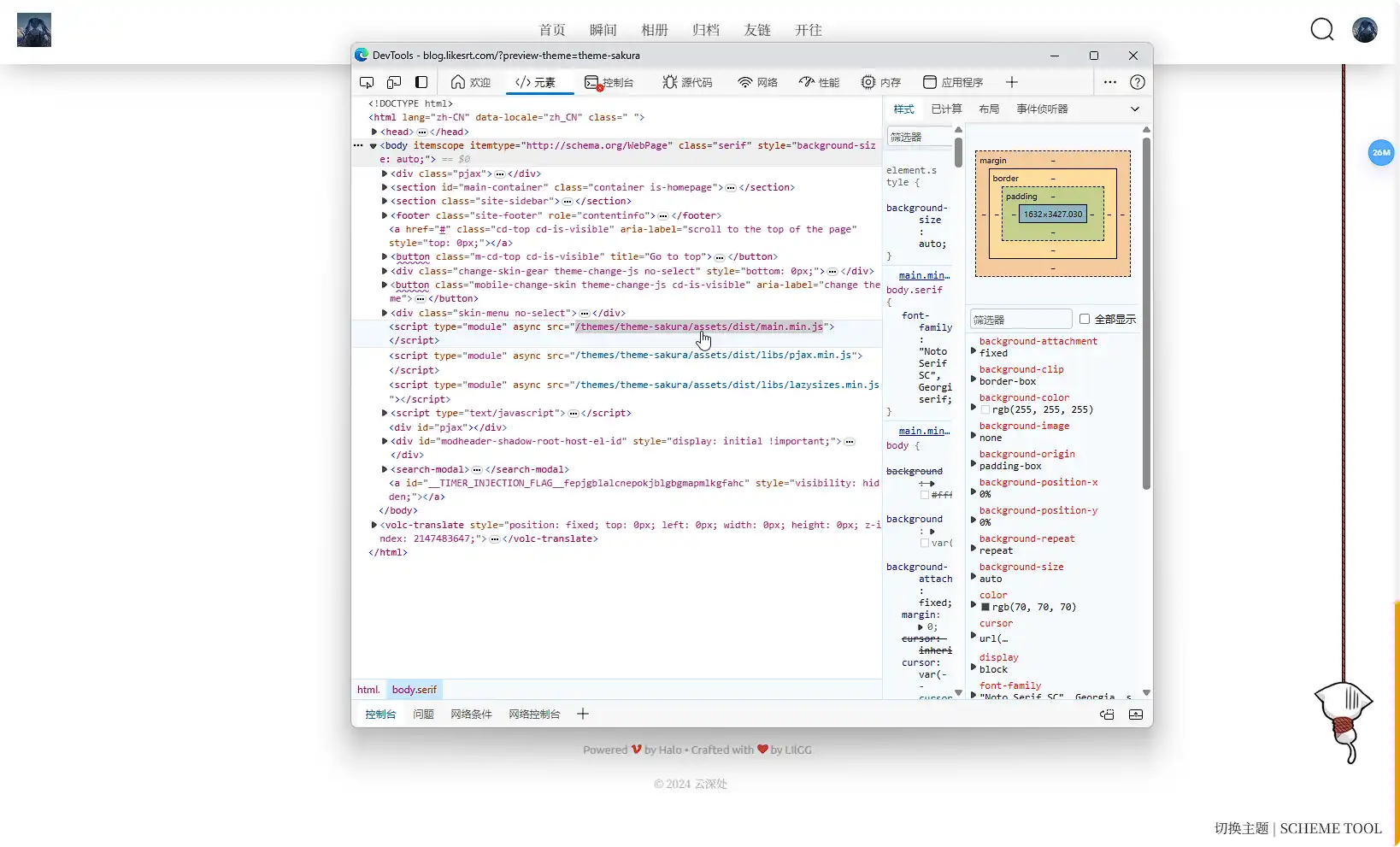Click the body row ellipsis actions icon
The height and width of the screenshot is (847, 1400).
click(x=358, y=146)
